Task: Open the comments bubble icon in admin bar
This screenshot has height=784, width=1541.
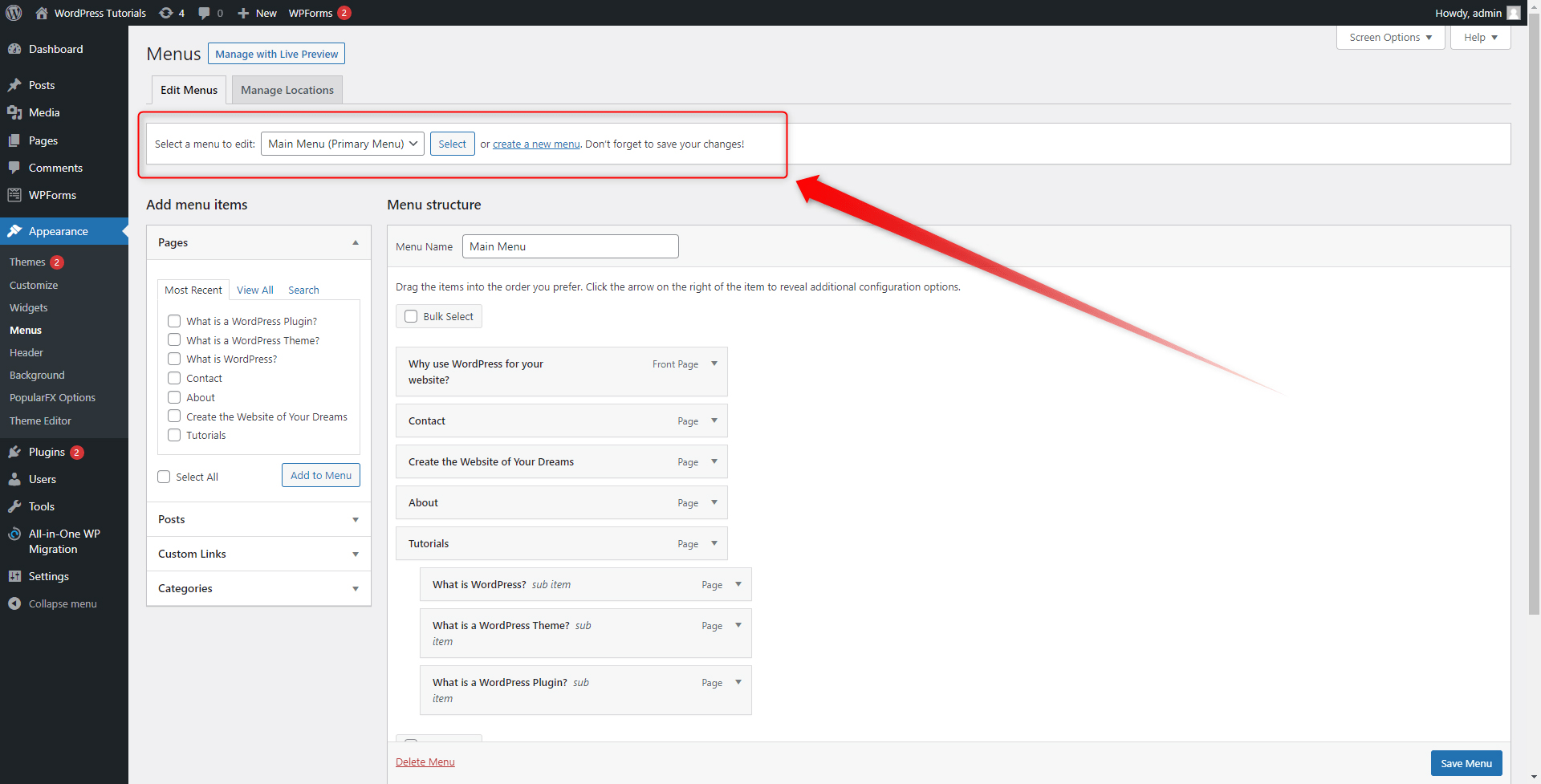Action: (x=205, y=13)
